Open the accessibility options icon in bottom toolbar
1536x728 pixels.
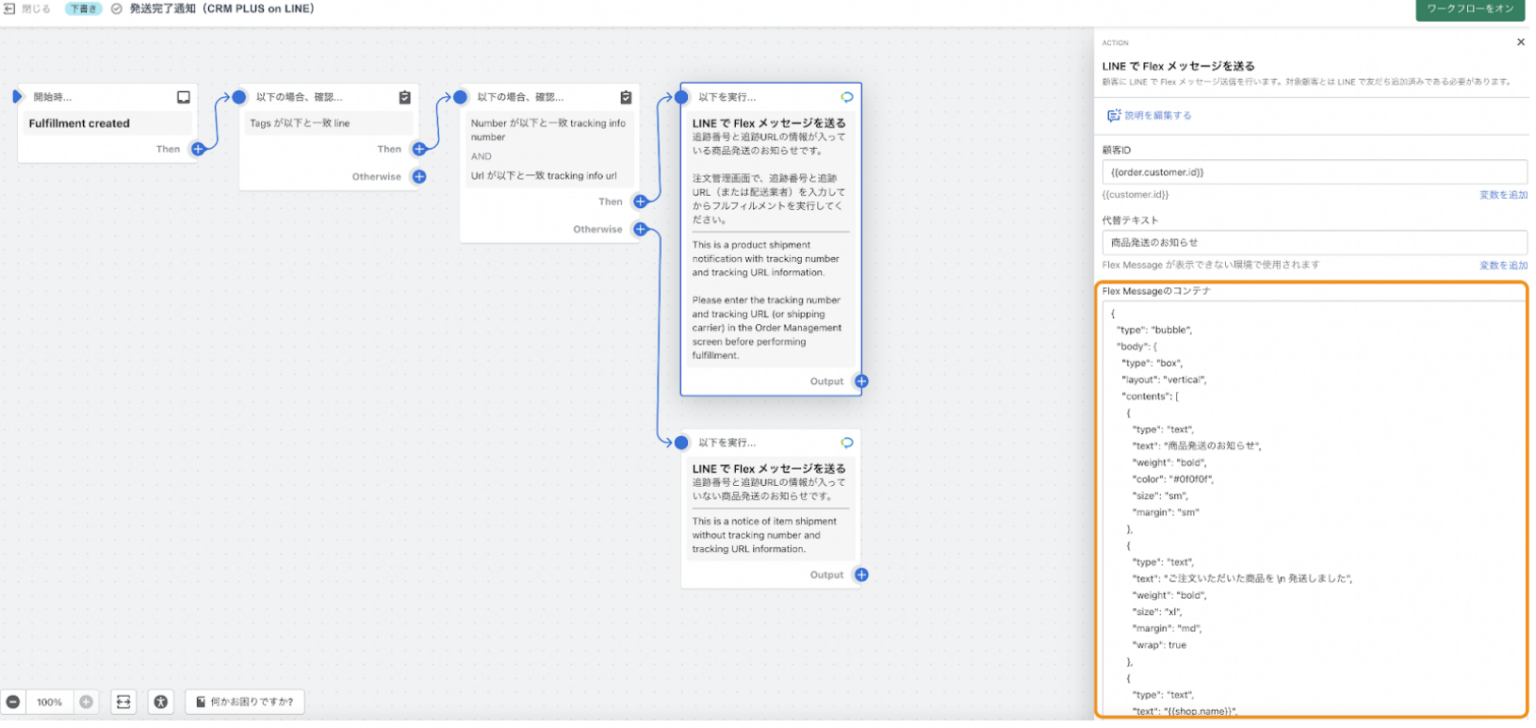[160, 702]
